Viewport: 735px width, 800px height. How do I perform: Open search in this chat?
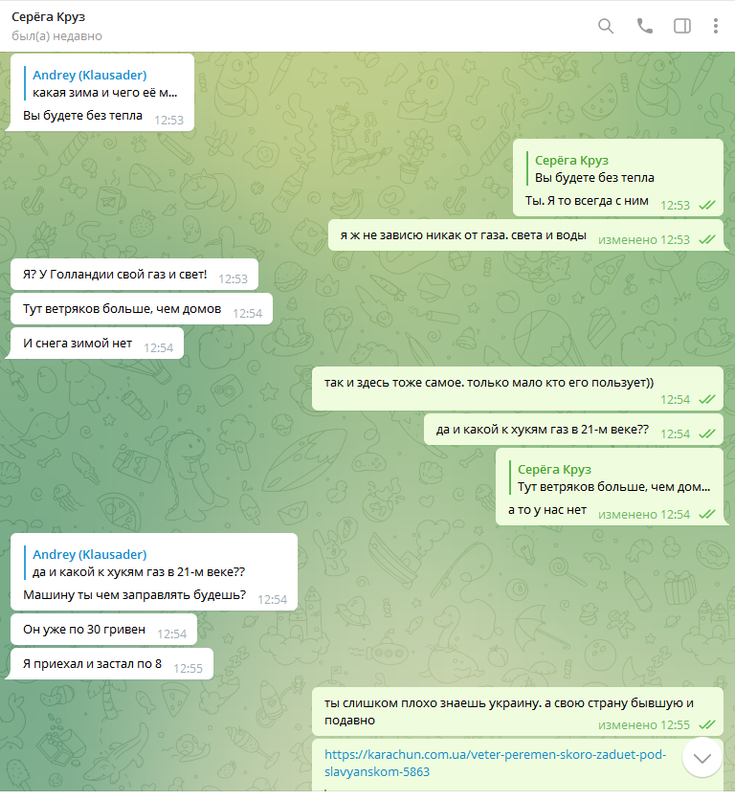click(605, 26)
